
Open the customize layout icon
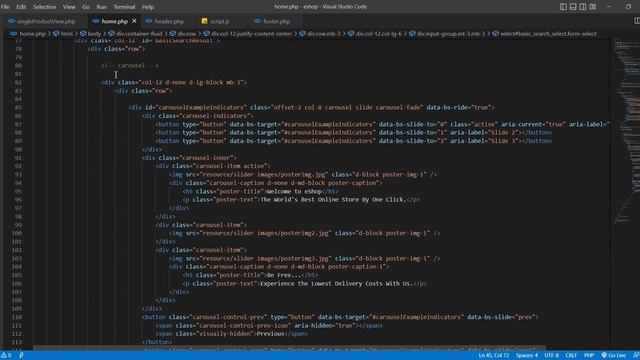[593, 7]
